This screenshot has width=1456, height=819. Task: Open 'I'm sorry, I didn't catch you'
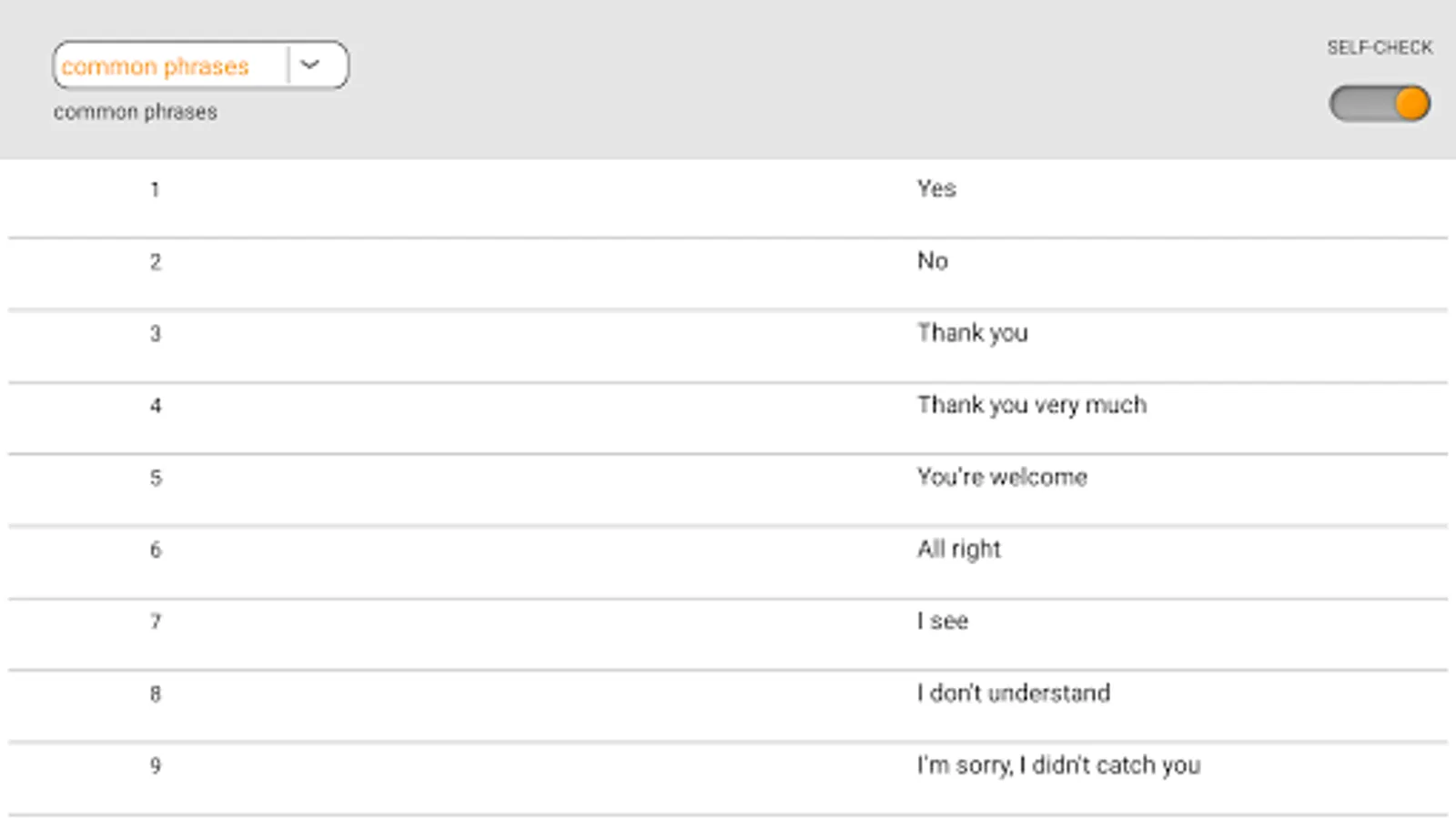(1058, 765)
